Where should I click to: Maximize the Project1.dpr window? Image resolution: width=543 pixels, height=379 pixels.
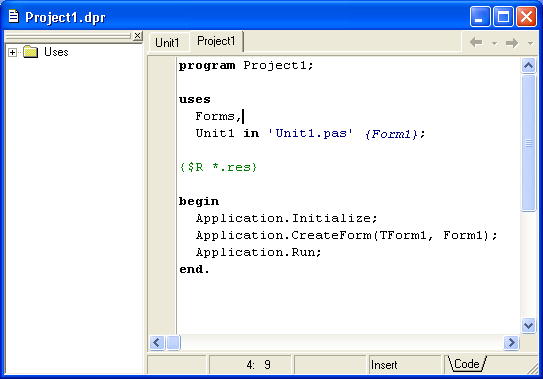[x=503, y=16]
